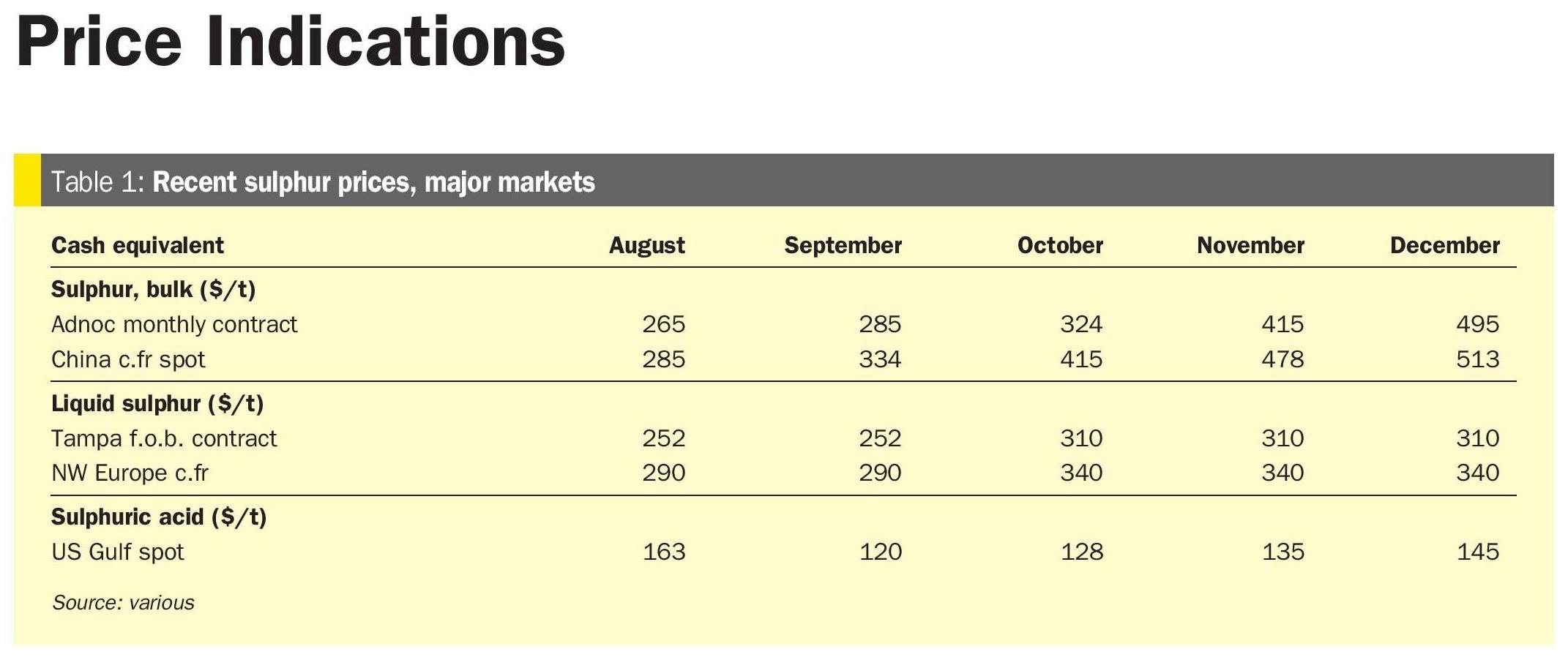Click the 'China c.fr spot' row label
The image size is (1568, 660).
[128, 359]
